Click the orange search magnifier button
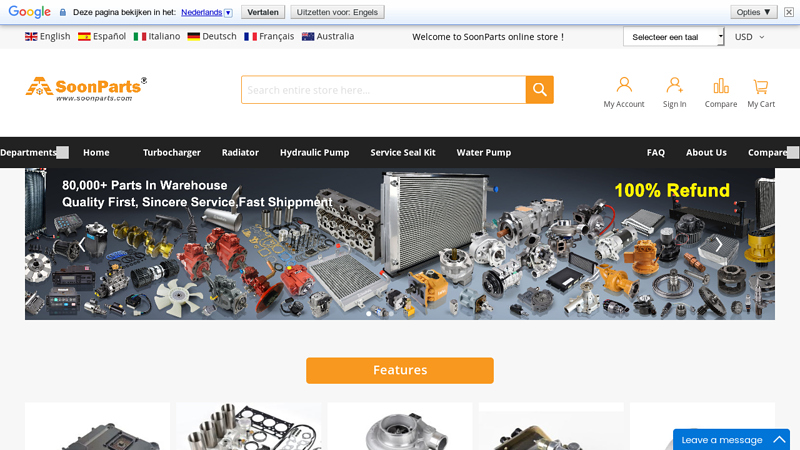 point(539,90)
